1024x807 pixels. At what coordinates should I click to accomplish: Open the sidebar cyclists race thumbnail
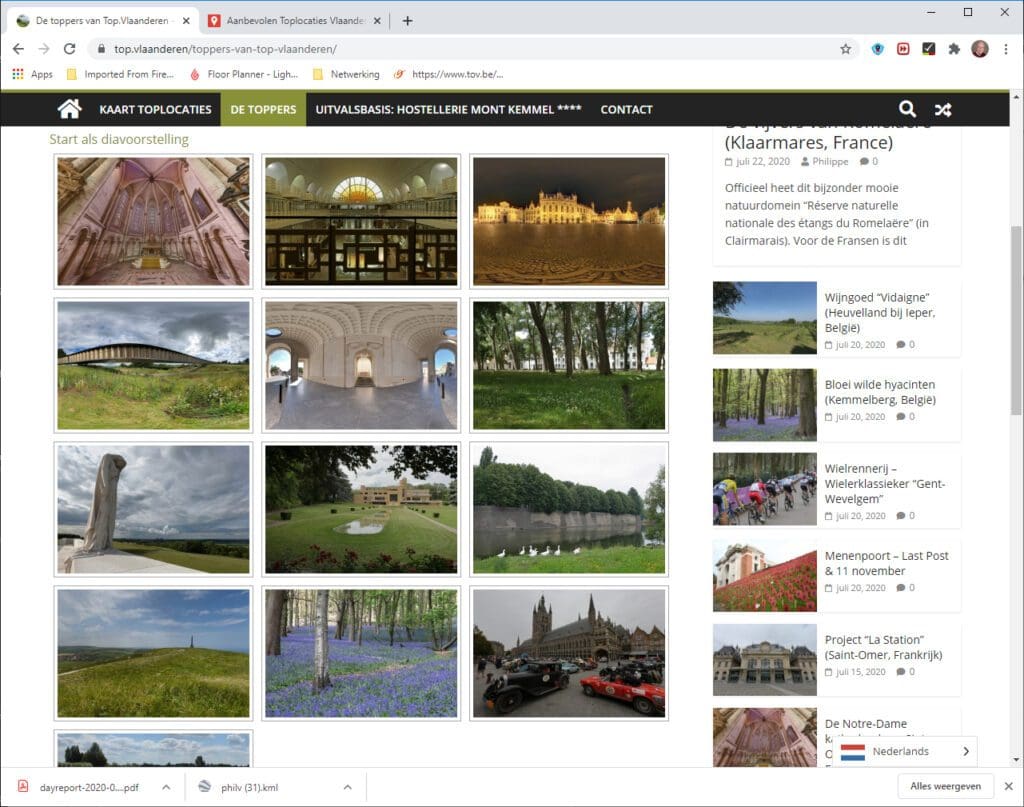pos(765,489)
